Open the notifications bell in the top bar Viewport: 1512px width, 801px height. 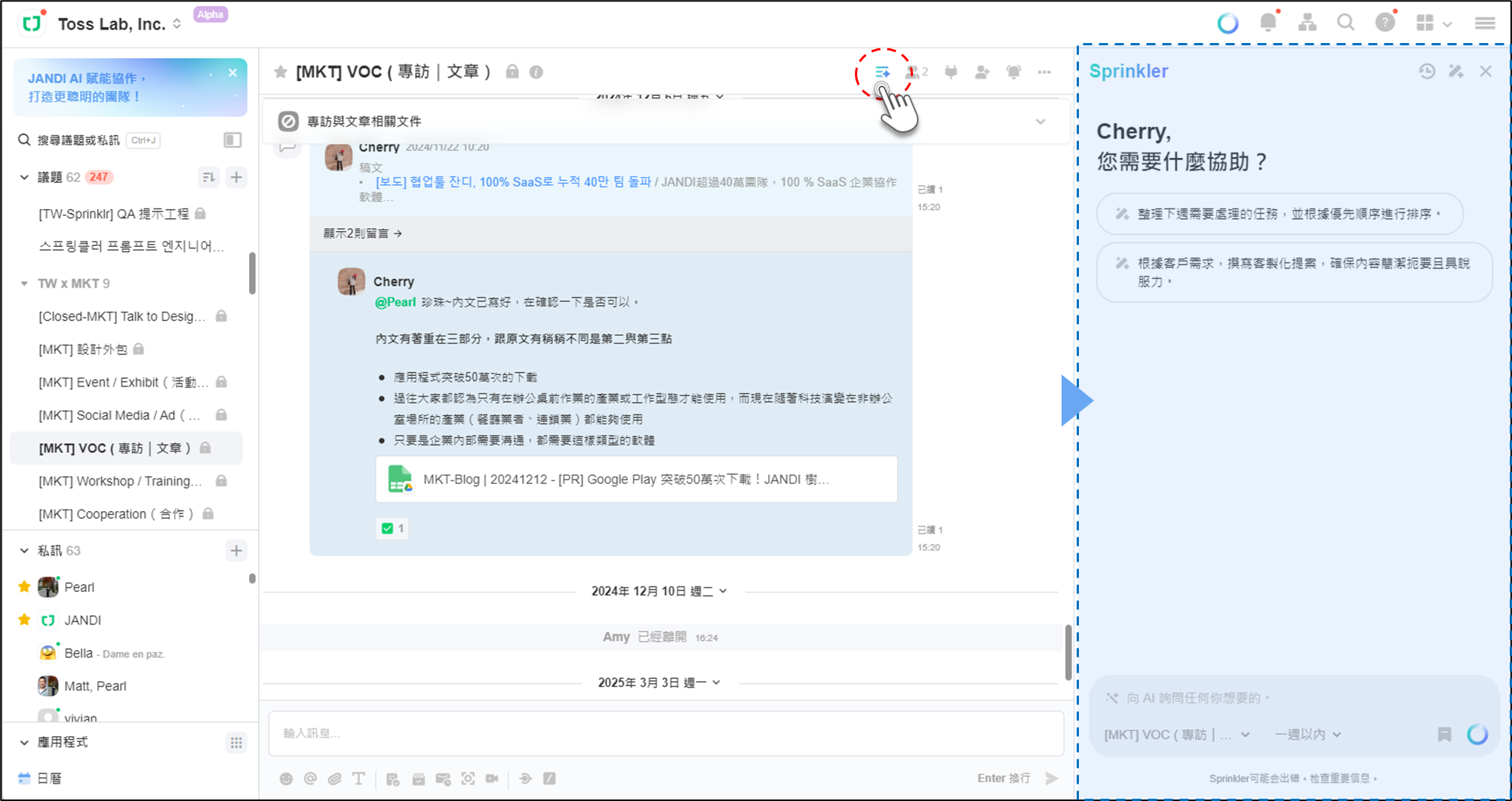[x=1268, y=23]
